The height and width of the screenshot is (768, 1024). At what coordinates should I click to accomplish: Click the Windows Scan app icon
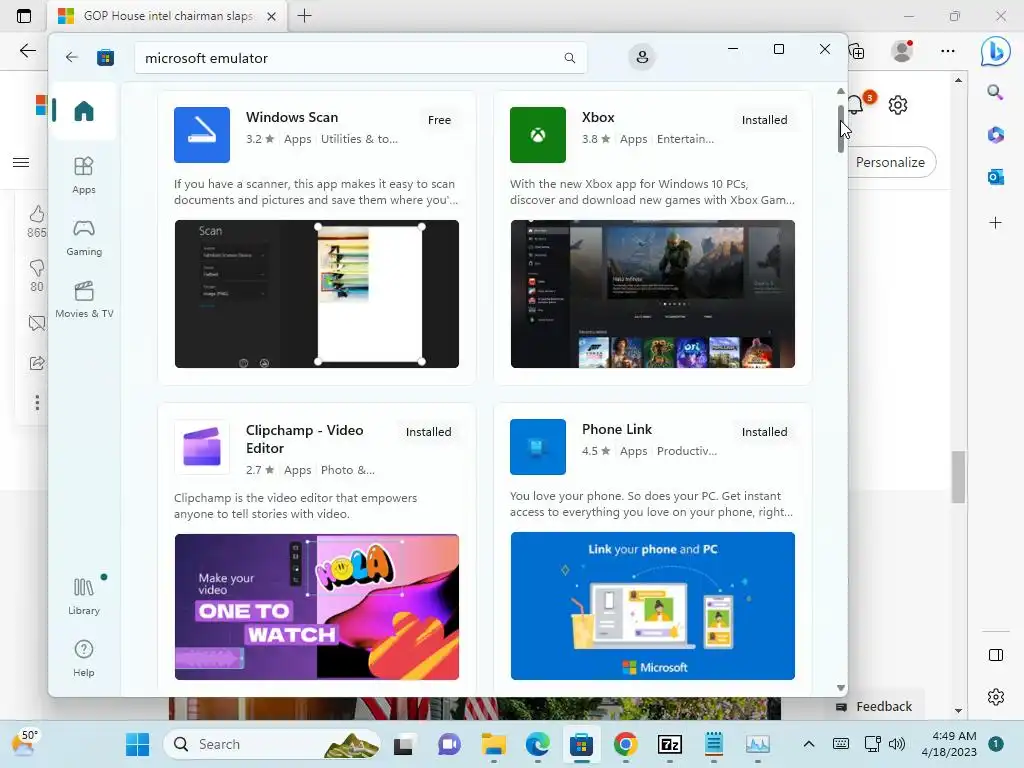click(x=202, y=135)
